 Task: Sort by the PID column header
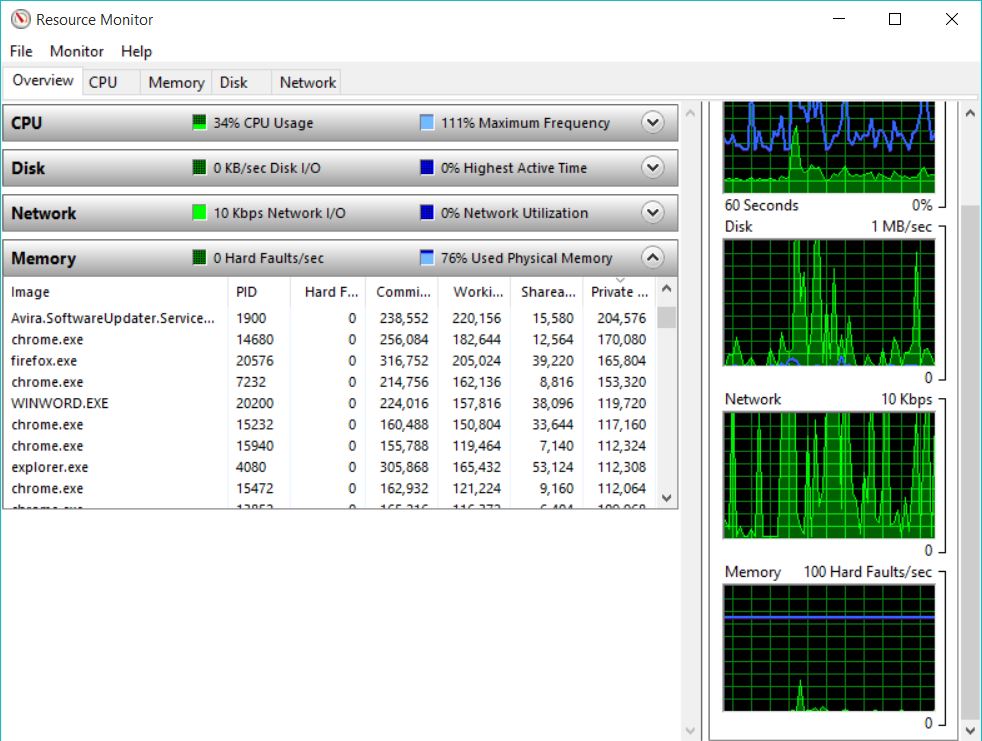click(x=259, y=292)
